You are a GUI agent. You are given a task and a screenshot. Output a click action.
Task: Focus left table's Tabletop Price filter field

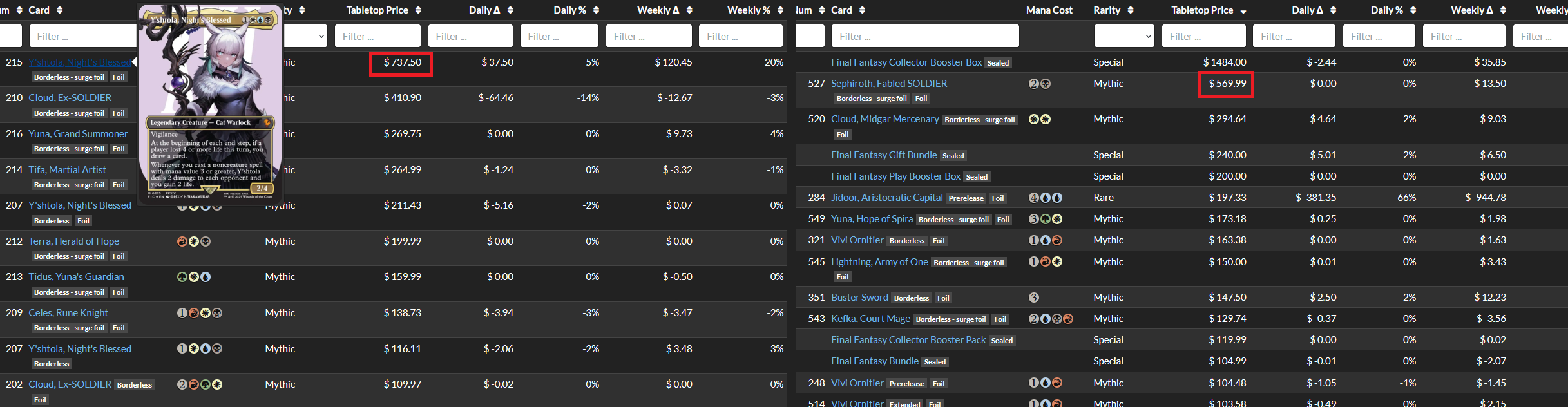click(378, 36)
